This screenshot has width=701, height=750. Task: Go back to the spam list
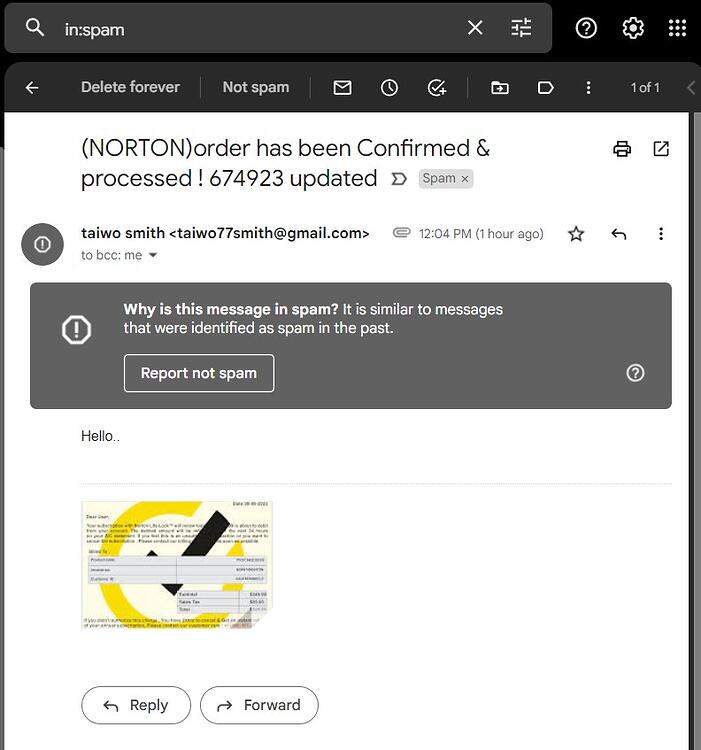32,88
